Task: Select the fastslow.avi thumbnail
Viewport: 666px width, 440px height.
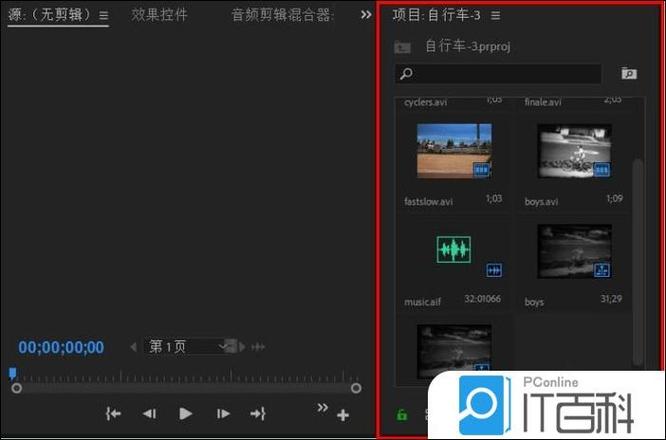Action: (x=454, y=151)
